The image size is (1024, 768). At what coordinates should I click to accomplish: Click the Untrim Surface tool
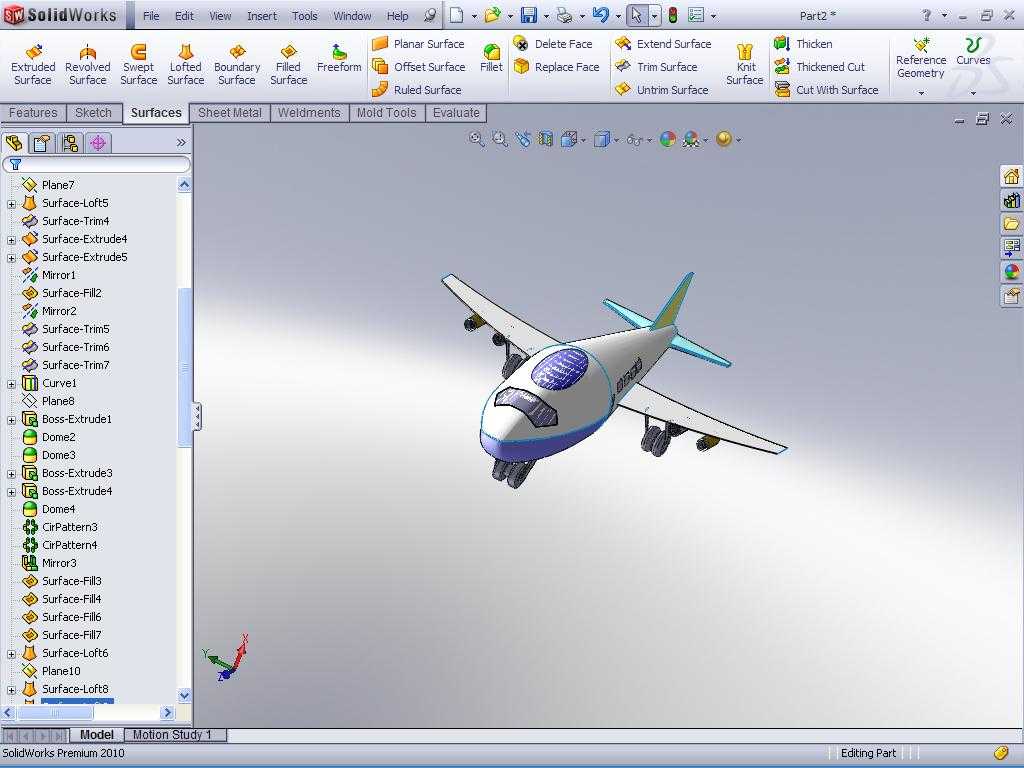pos(662,89)
